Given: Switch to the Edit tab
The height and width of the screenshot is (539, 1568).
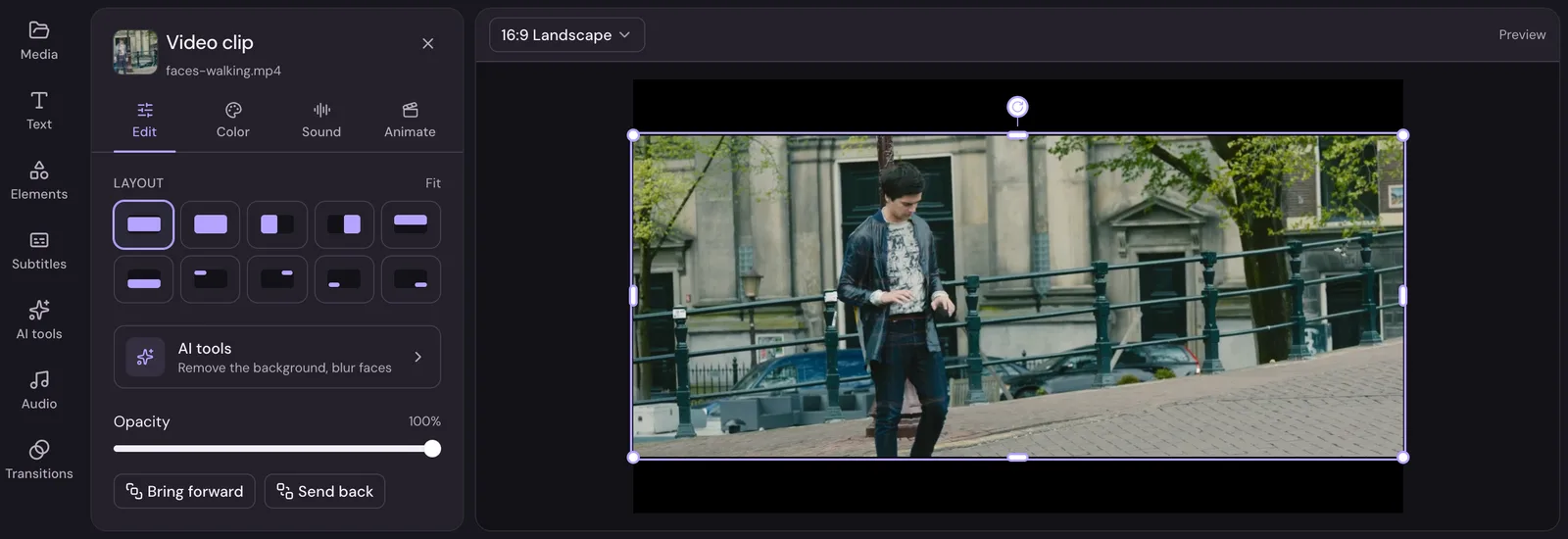Looking at the screenshot, I should (x=144, y=121).
